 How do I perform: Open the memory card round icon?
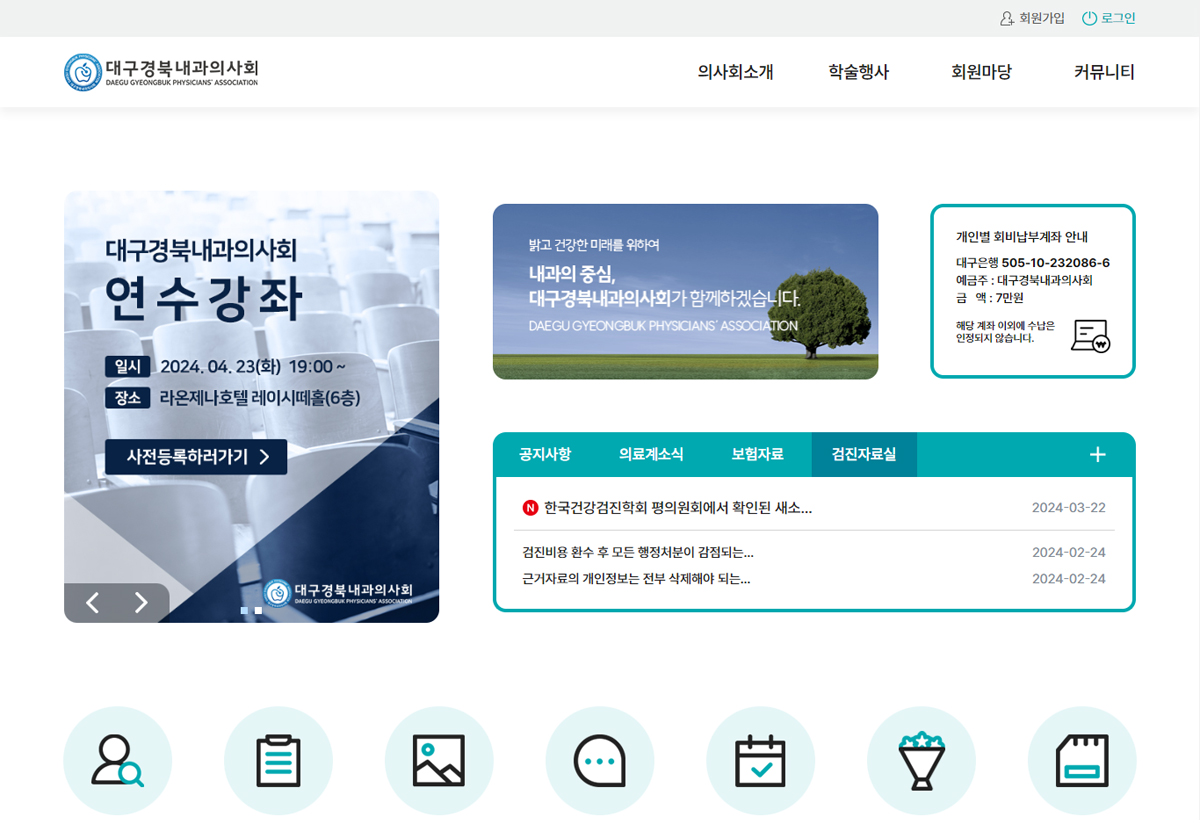click(x=1082, y=761)
